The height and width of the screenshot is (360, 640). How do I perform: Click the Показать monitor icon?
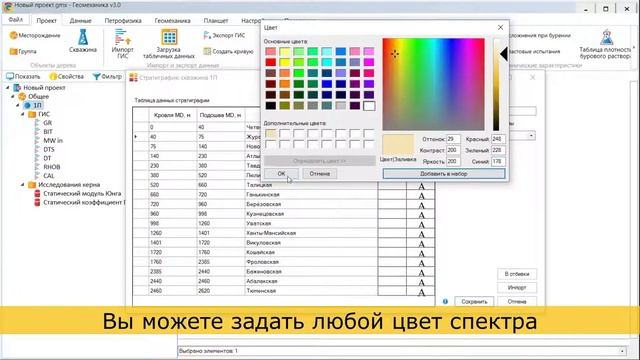(10, 76)
